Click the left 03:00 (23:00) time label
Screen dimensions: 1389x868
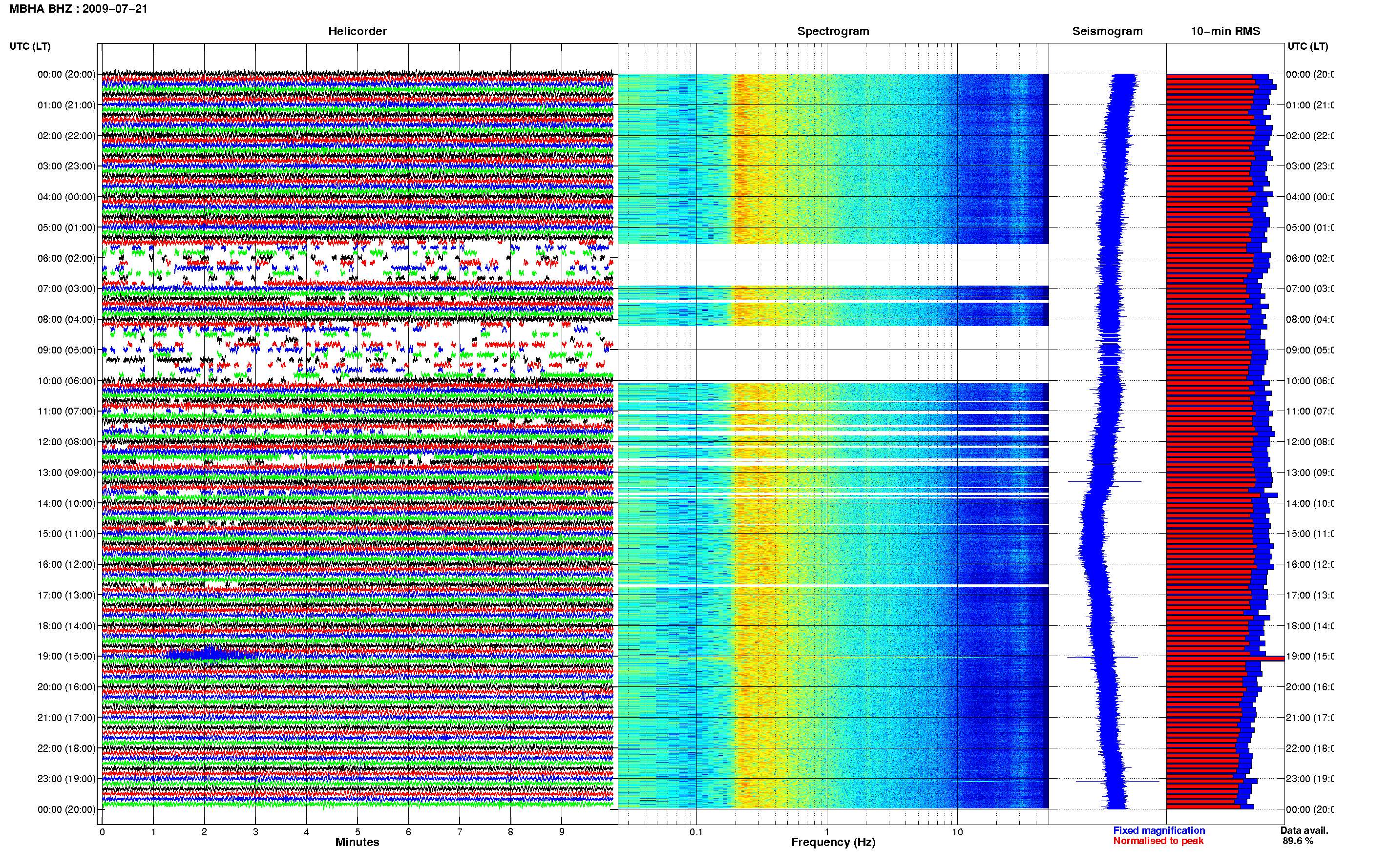(x=66, y=166)
